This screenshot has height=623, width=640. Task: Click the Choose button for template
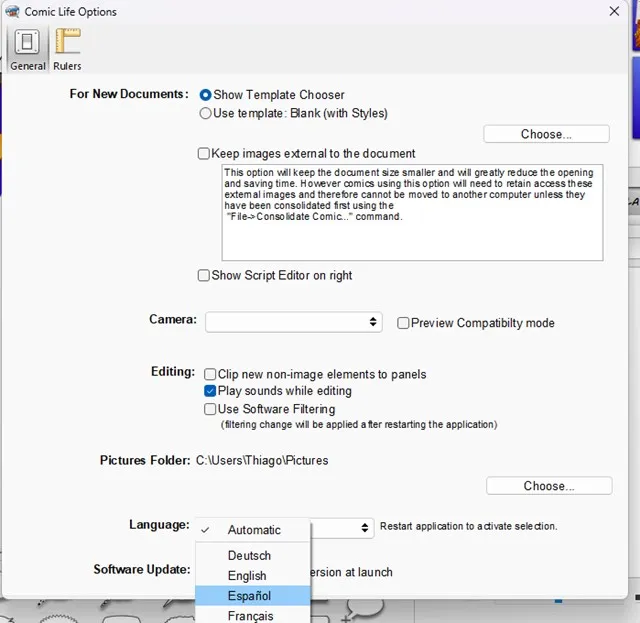pyautogui.click(x=546, y=134)
